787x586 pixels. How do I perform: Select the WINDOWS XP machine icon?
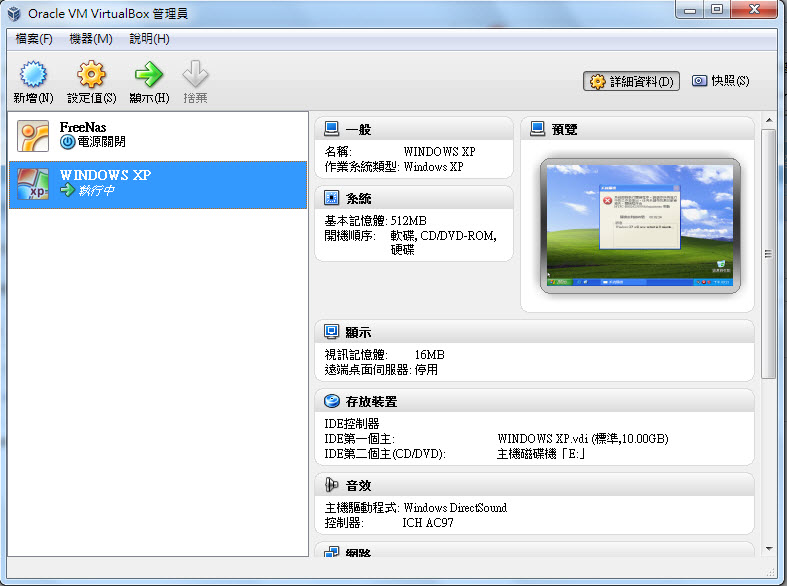(33, 184)
